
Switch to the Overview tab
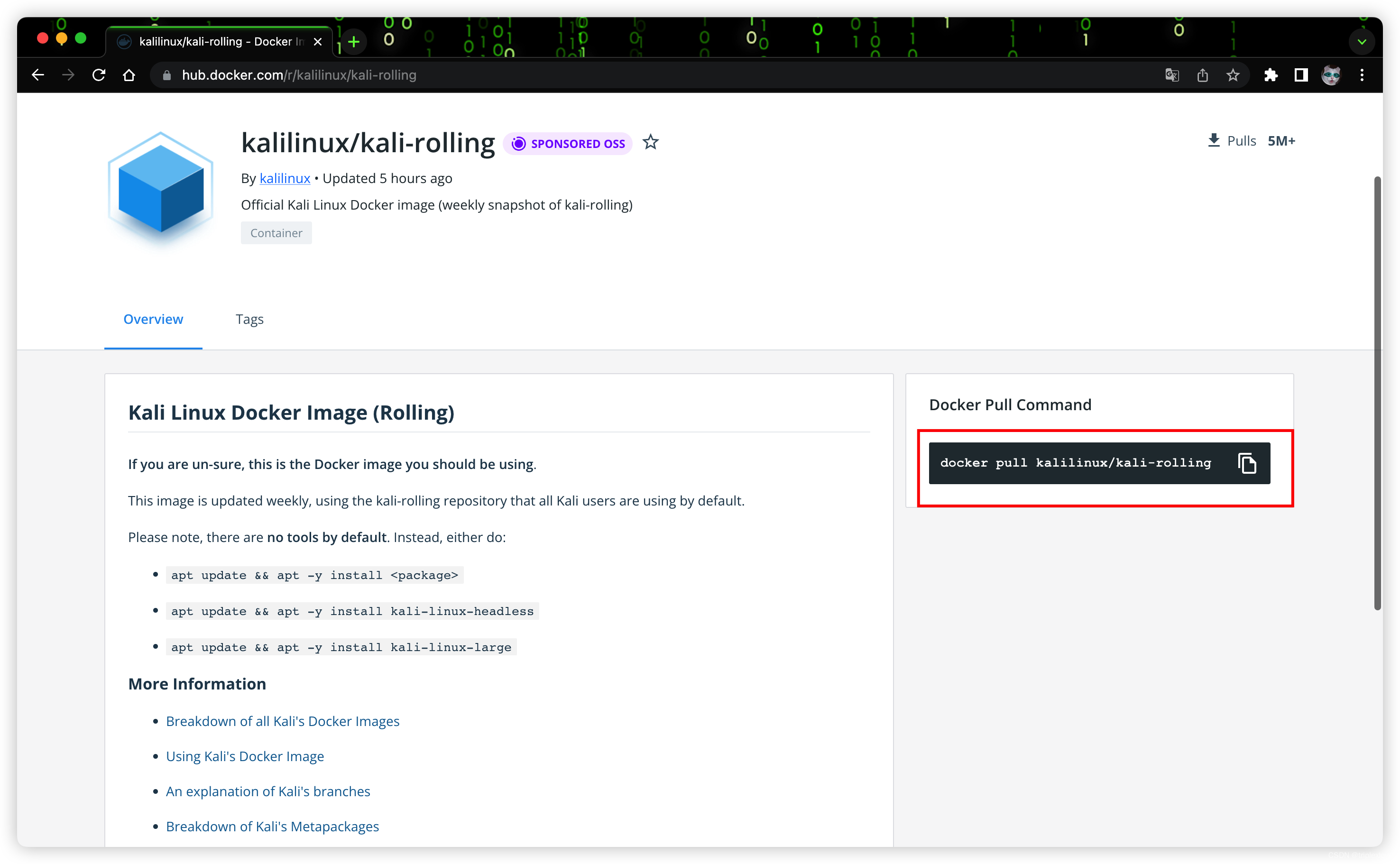click(x=153, y=320)
